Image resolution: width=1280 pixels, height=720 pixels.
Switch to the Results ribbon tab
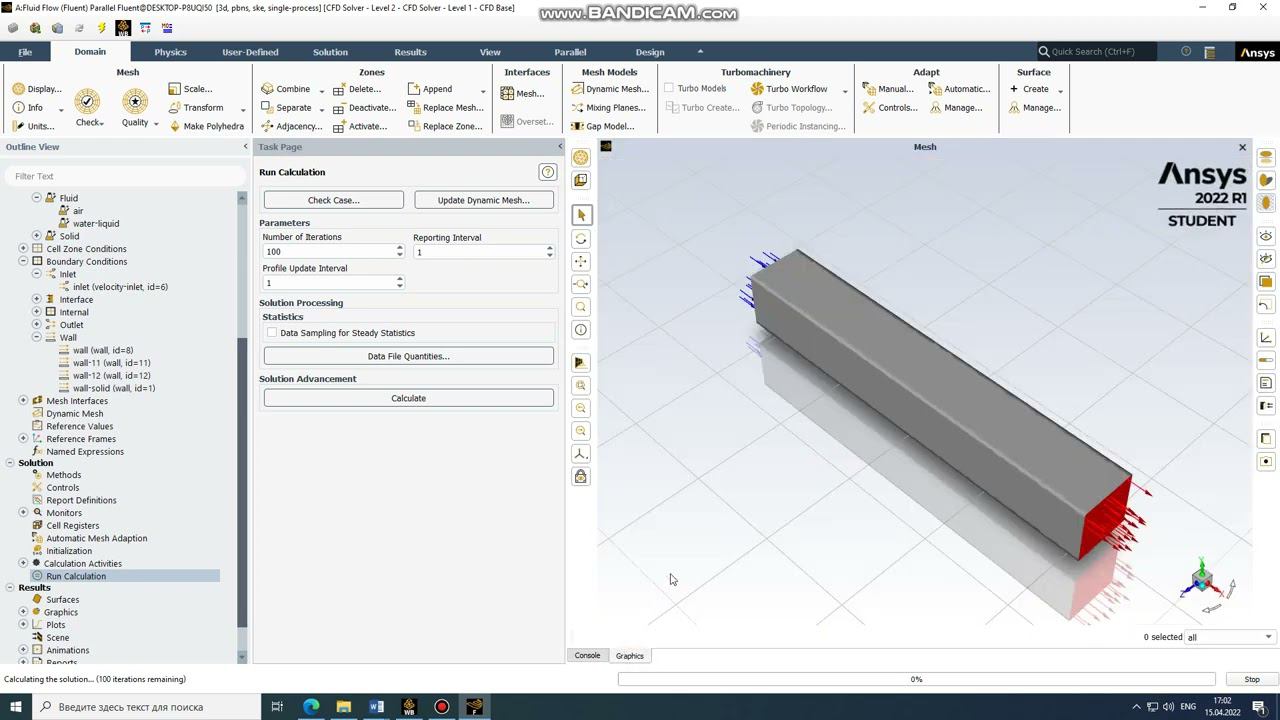pyautogui.click(x=410, y=52)
